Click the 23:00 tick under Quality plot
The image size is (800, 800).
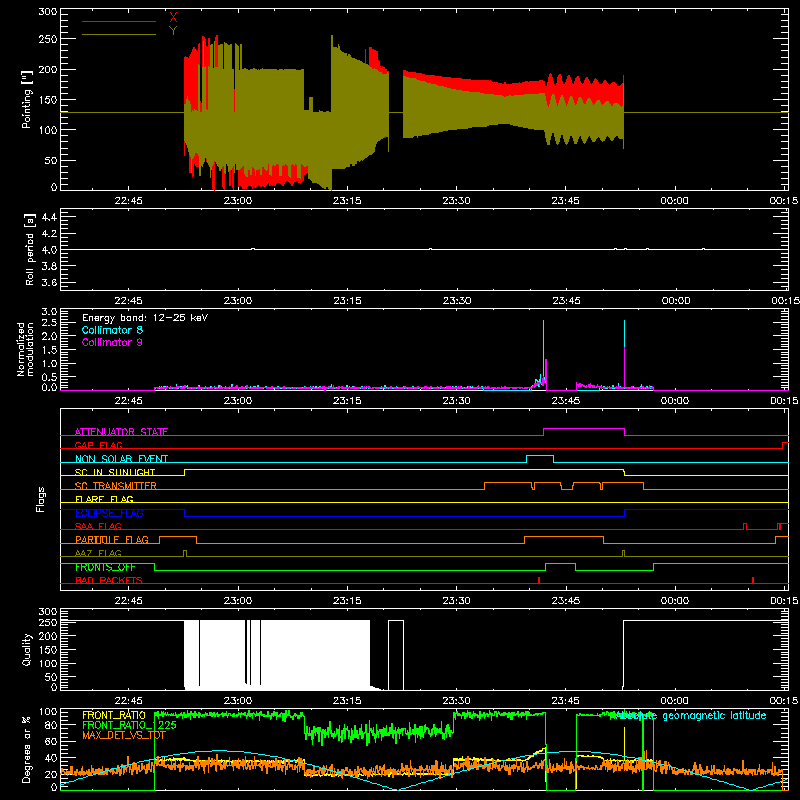point(238,701)
